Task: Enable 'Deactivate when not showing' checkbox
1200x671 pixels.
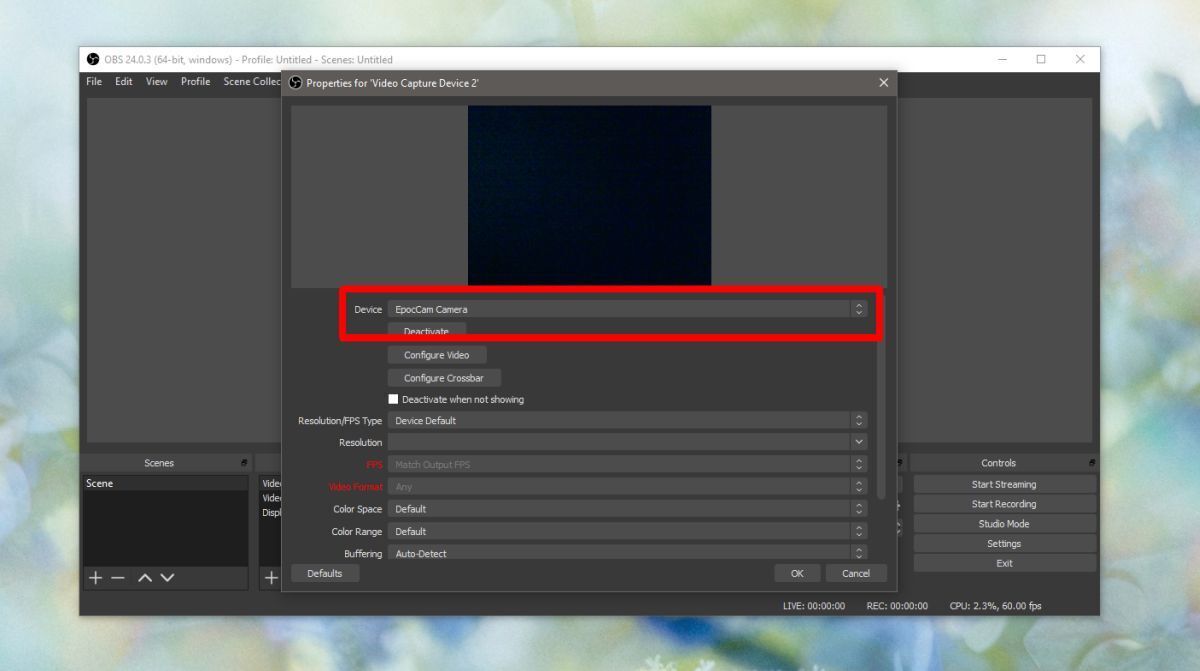Action: point(393,399)
